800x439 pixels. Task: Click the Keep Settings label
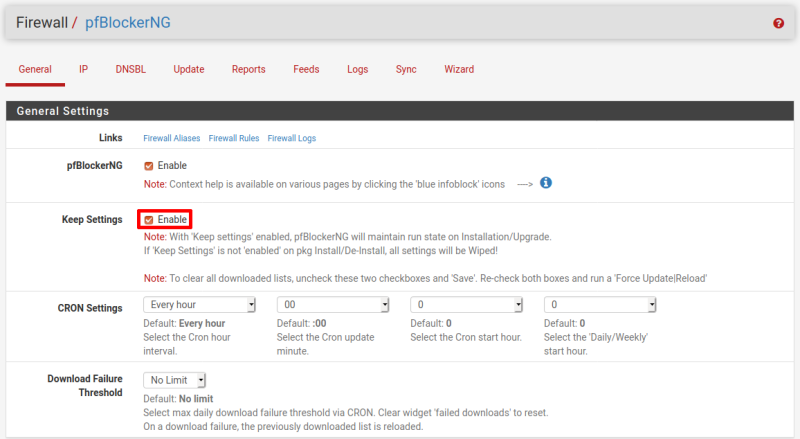coord(92,220)
